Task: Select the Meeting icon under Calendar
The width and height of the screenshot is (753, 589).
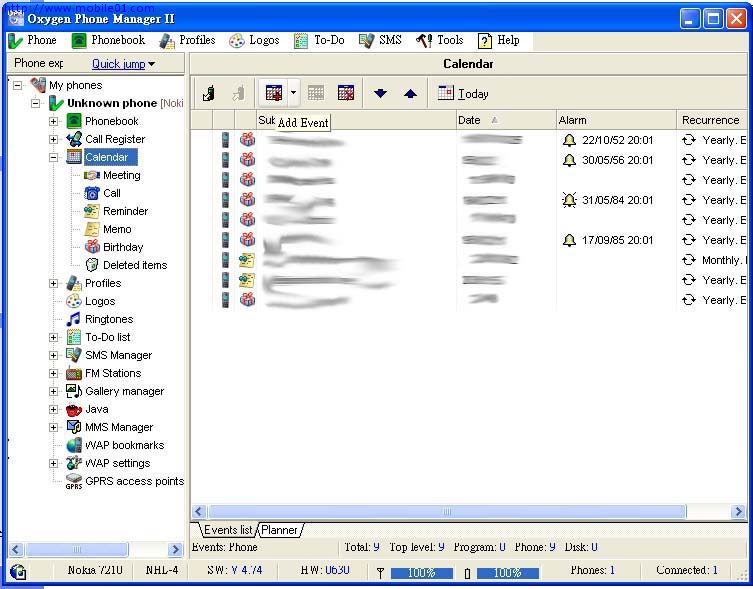Action: tap(92, 175)
